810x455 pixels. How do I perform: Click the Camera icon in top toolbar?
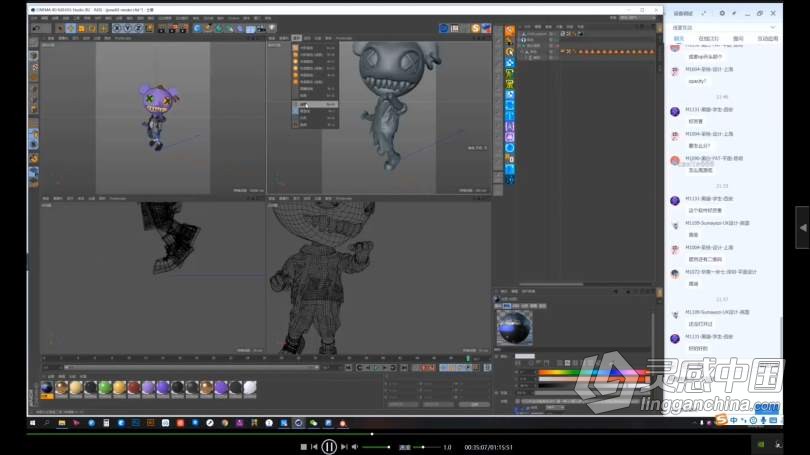tap(261, 28)
